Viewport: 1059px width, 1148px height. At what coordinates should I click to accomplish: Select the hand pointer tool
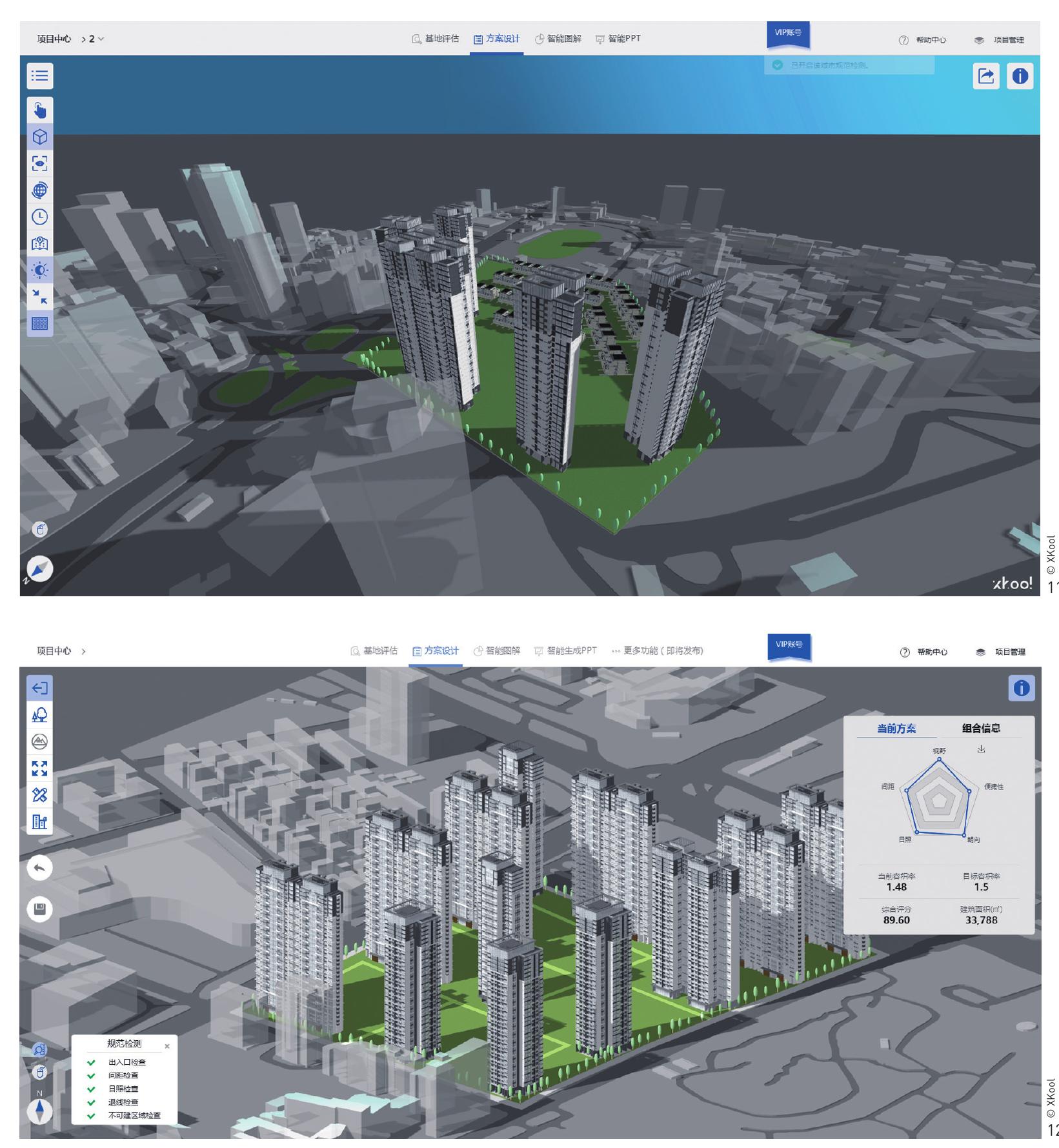39,110
